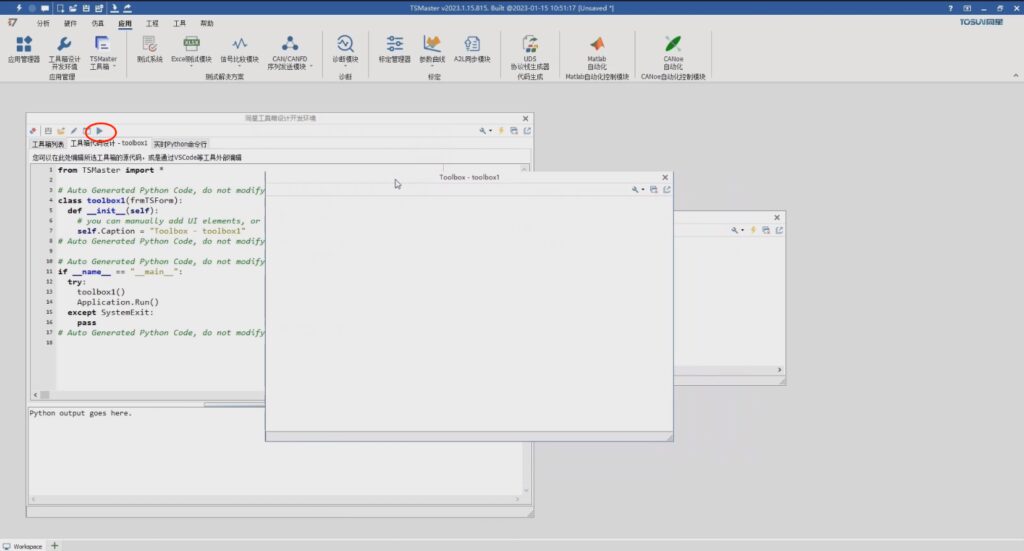Viewport: 1024px width, 551px height.
Task: Open CANoe 自动化 control module
Action: tap(673, 48)
